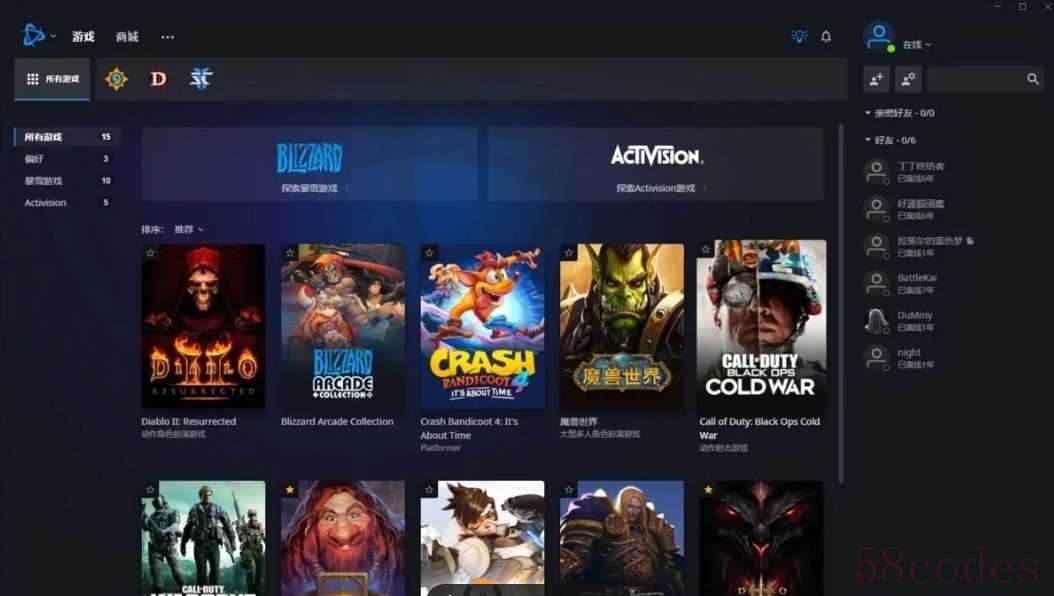This screenshot has width=1054, height=596.
Task: Select the Activision 5 sidebar filter
Action: (67, 202)
